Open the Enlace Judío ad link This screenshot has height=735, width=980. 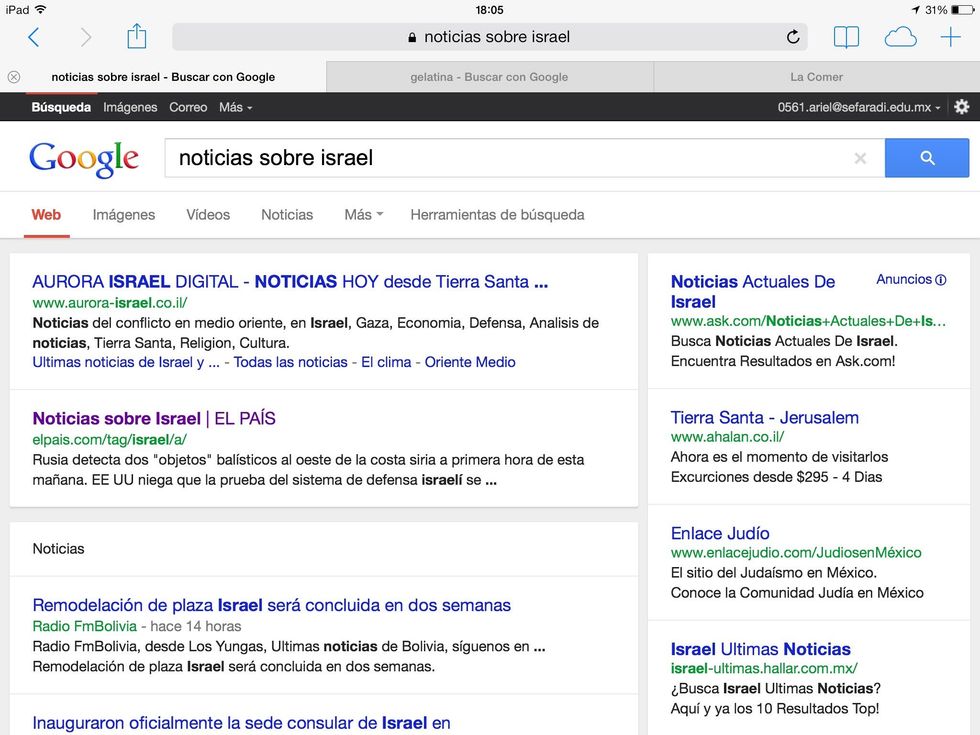(720, 533)
